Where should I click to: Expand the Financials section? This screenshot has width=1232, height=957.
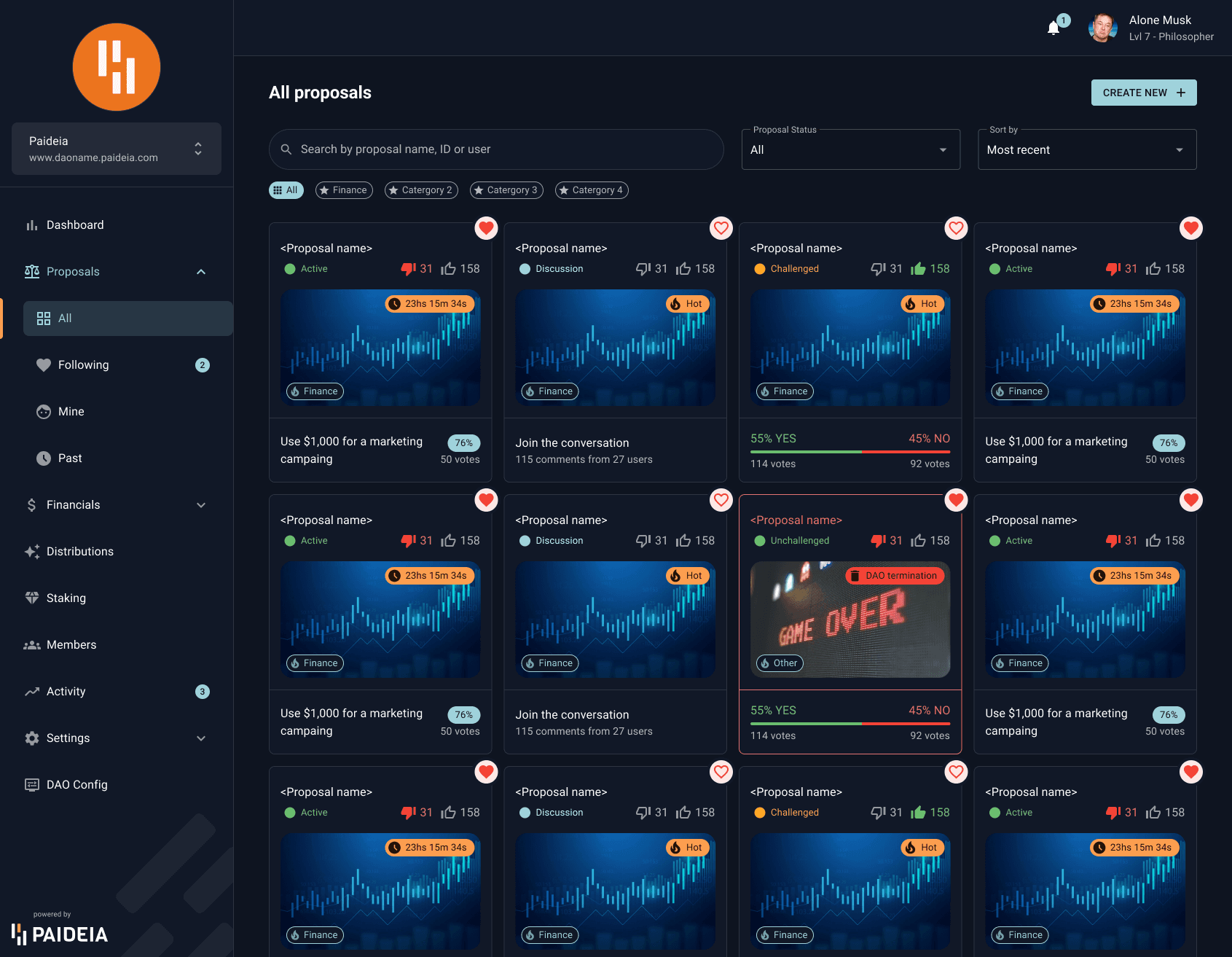click(201, 504)
